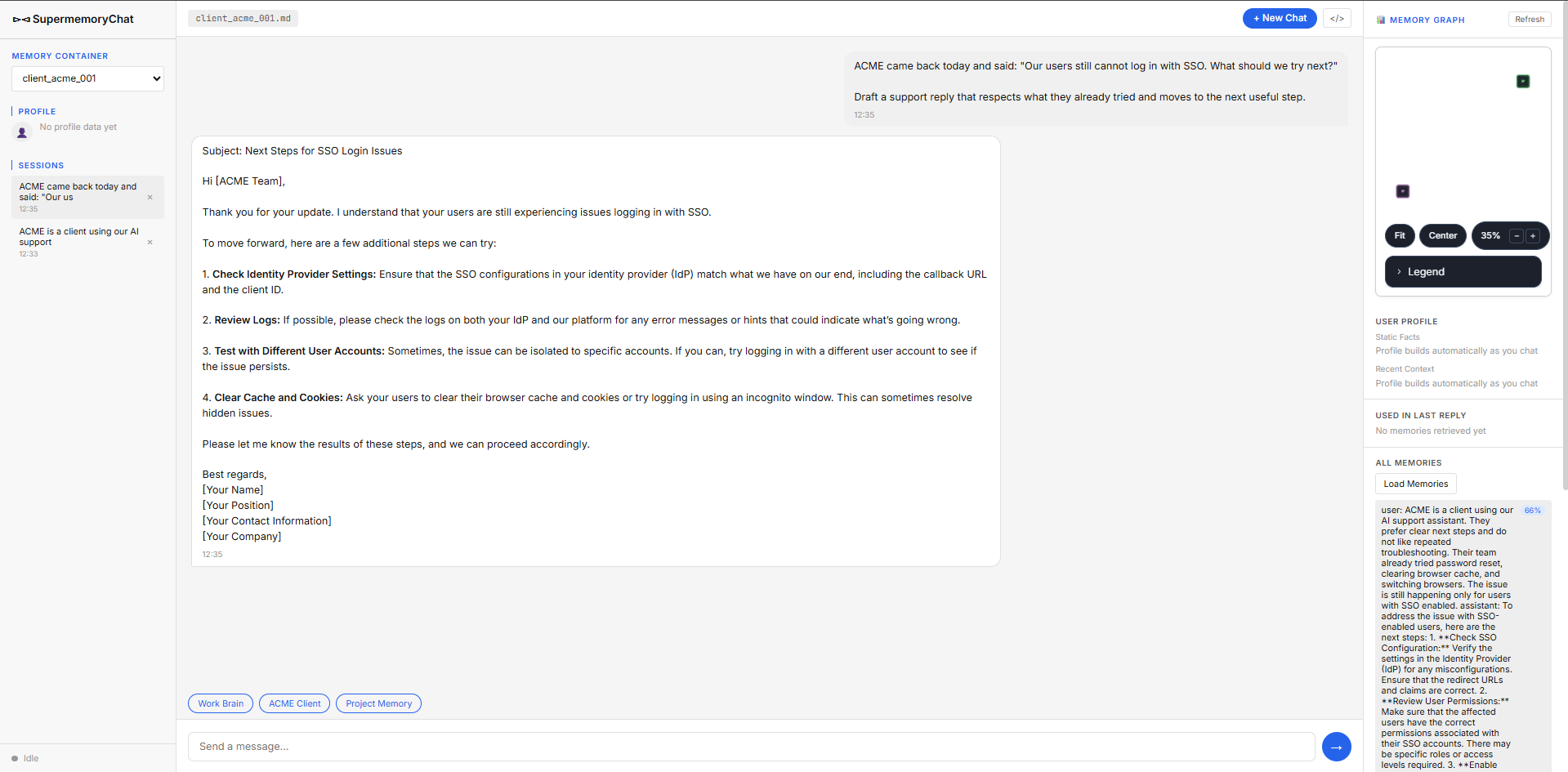Fit the graph to view
Screen dimensions: 1568x772
[1400, 236]
